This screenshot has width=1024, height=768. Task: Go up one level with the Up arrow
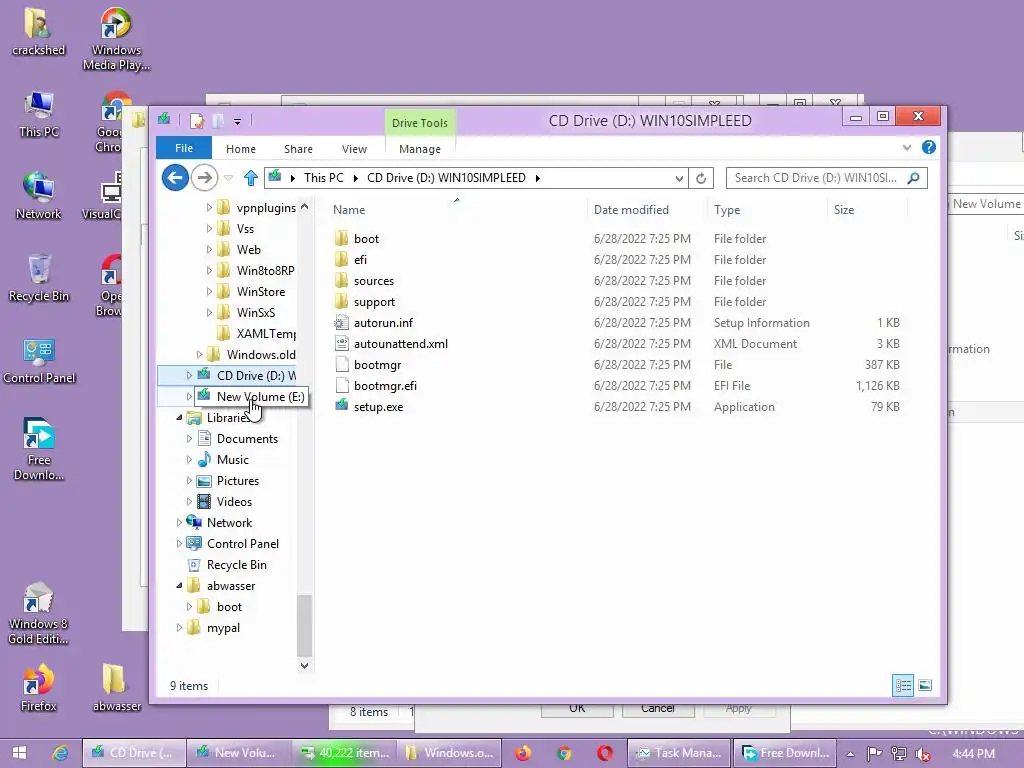(251, 178)
